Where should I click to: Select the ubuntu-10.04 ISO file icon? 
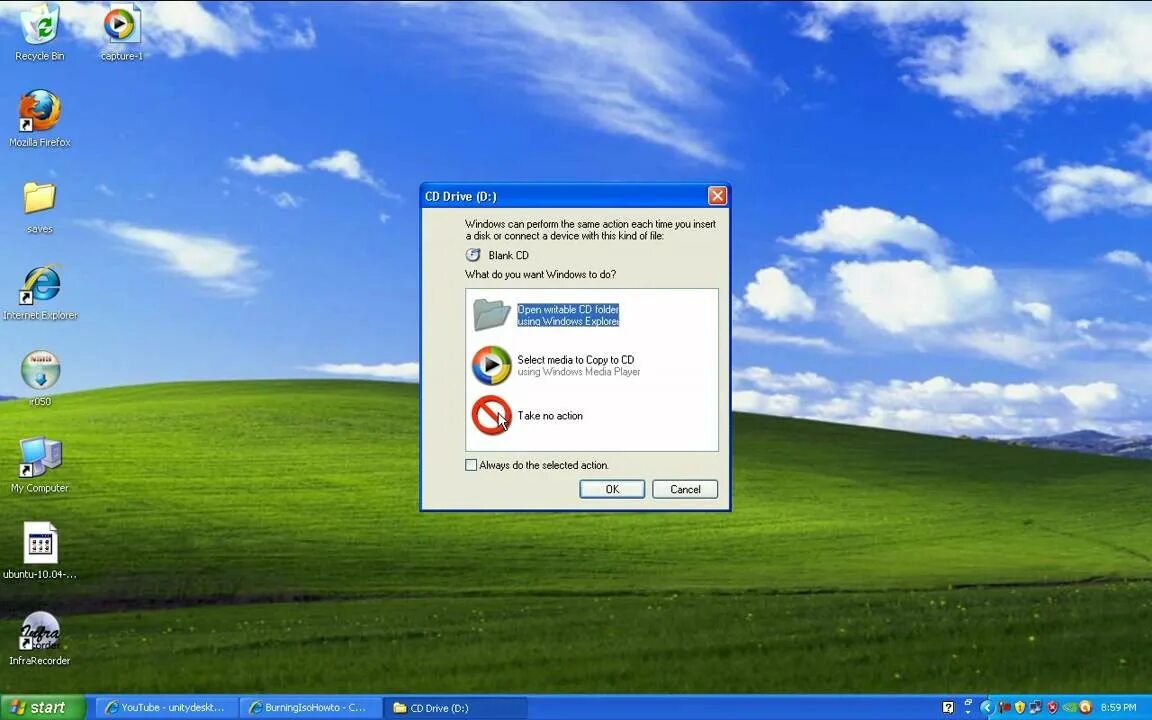click(x=40, y=551)
